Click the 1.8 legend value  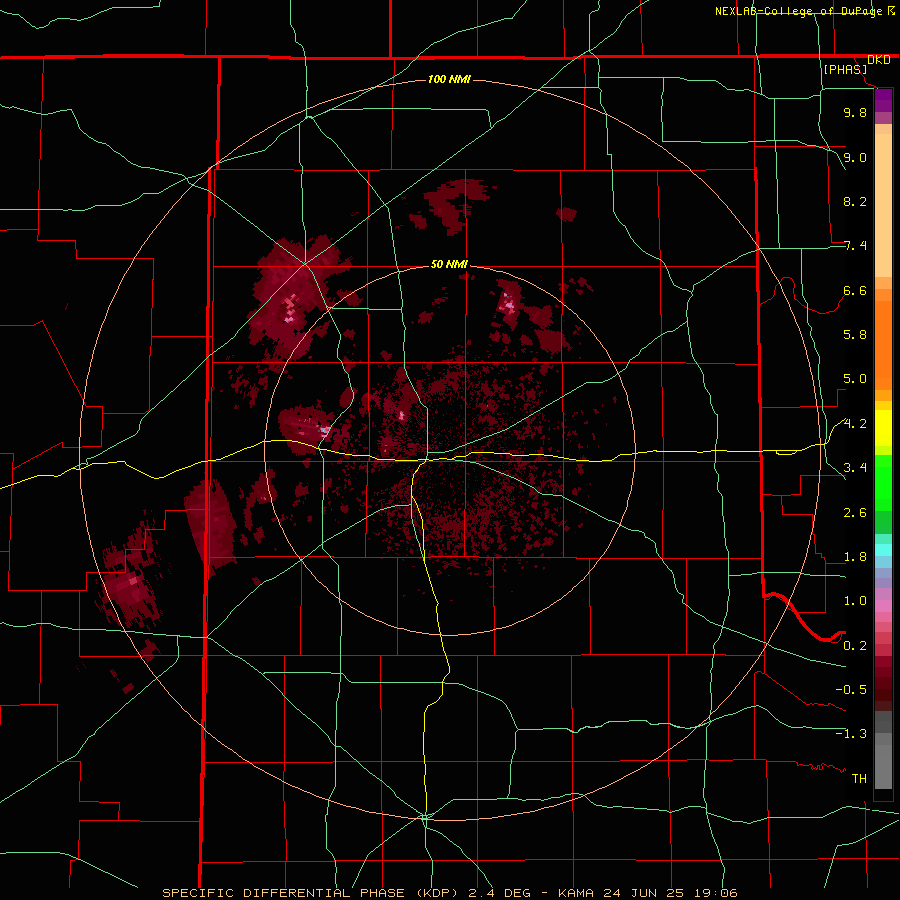point(855,557)
